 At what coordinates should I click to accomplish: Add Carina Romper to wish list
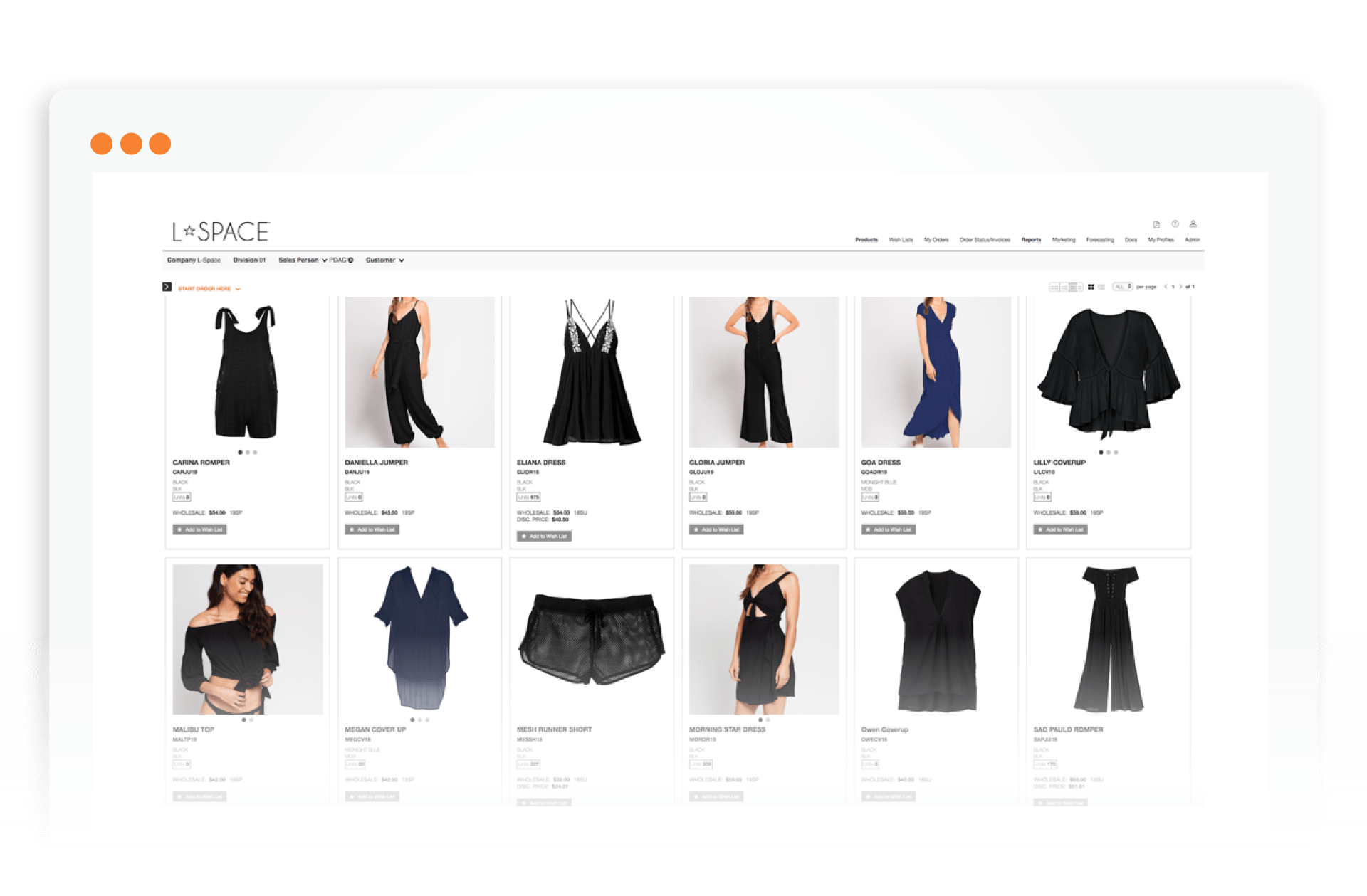199,529
